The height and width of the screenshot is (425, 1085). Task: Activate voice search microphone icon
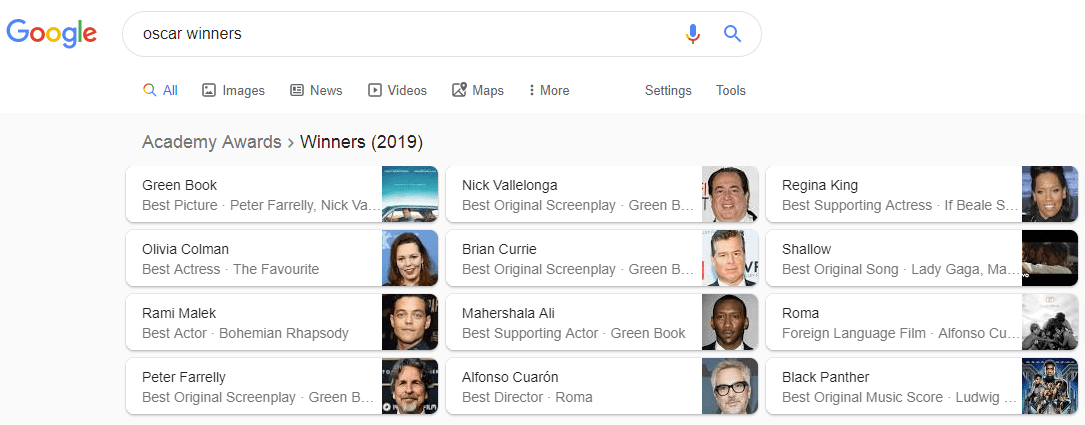[x=693, y=33]
